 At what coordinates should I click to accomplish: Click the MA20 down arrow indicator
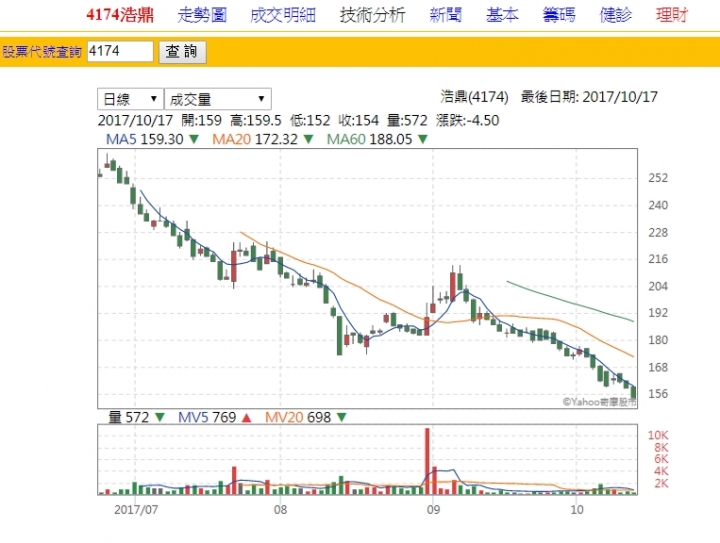309,139
